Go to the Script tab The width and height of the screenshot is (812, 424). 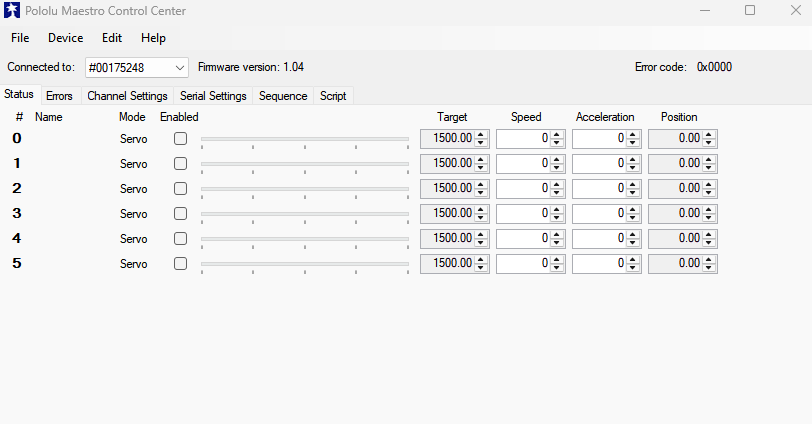tap(333, 96)
